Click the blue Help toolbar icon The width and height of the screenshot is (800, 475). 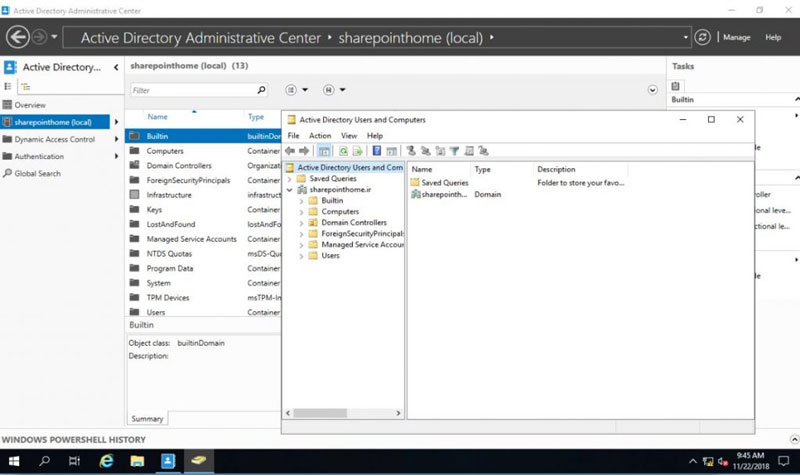click(377, 151)
